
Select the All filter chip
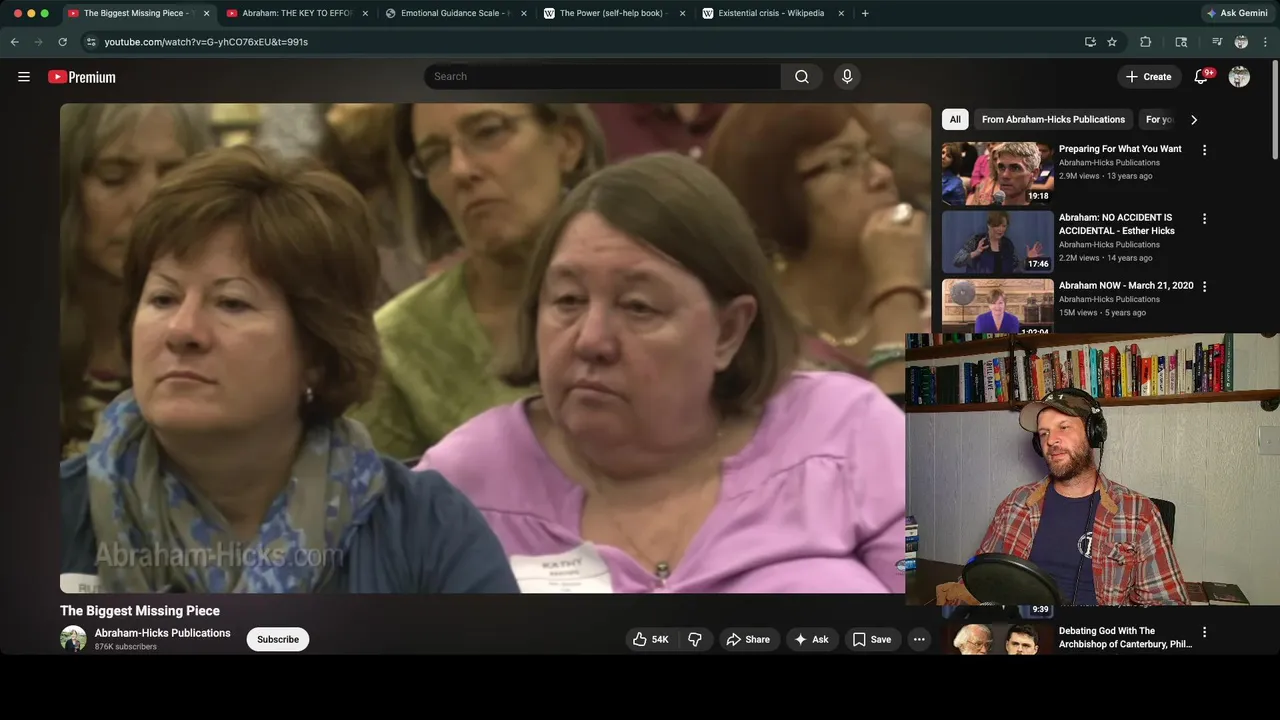(x=955, y=119)
